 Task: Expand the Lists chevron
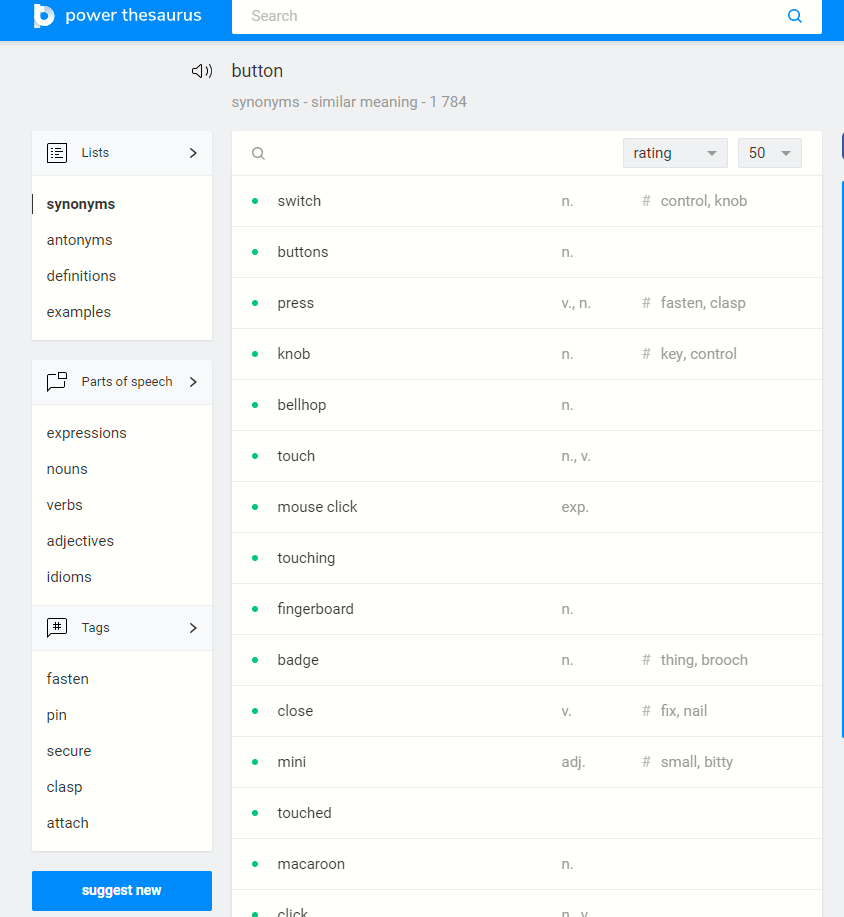click(x=193, y=153)
